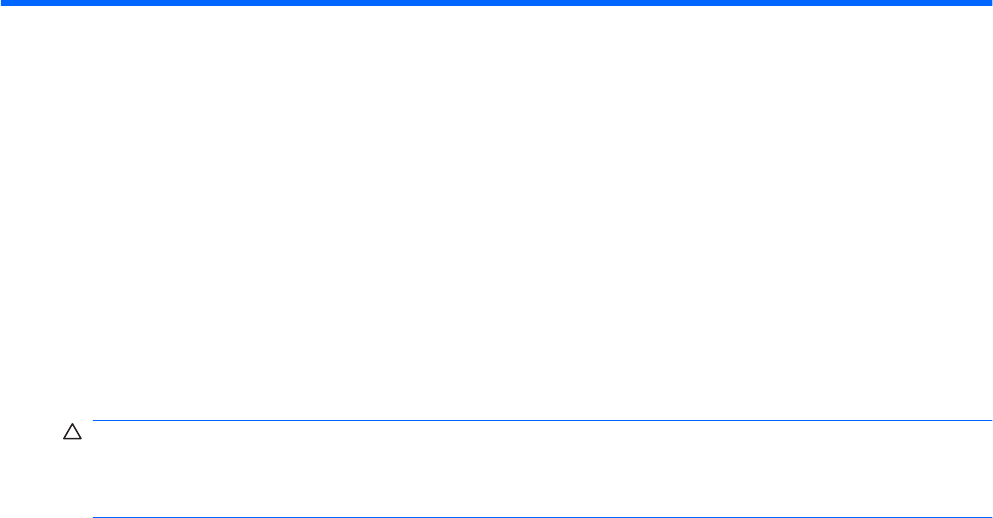The image size is (993, 518).
Task: Click the caution triangle icon
Action: coord(72,432)
